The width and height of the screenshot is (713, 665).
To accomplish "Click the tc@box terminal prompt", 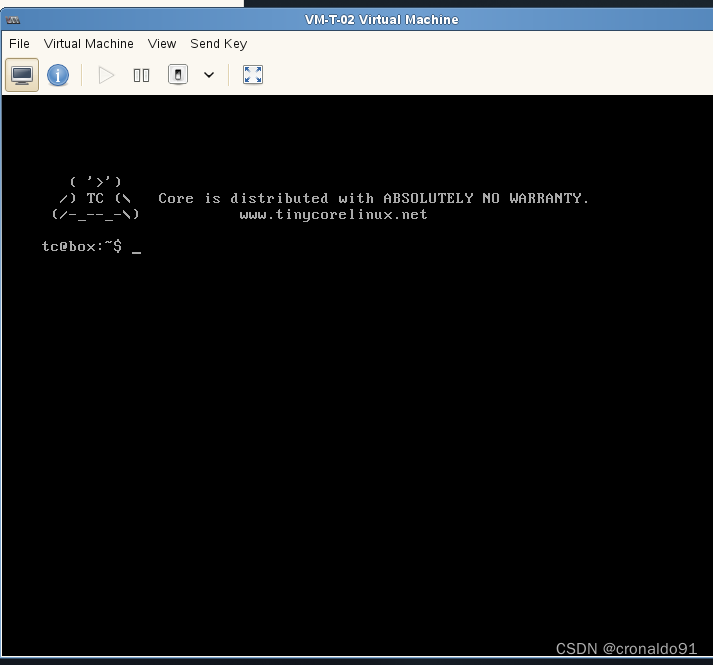I will [82, 246].
